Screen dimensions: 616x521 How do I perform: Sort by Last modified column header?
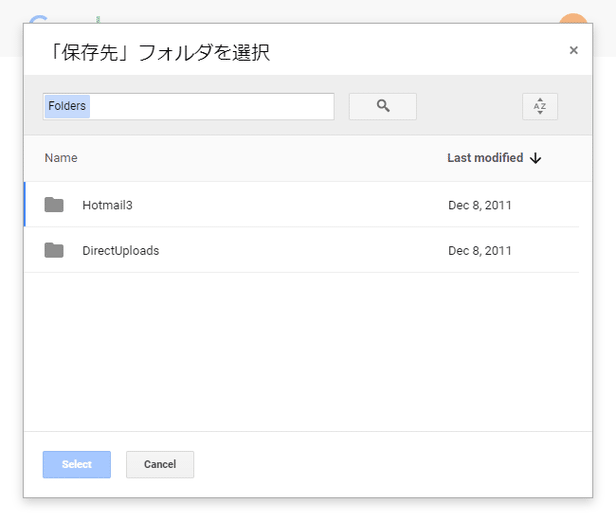485,158
